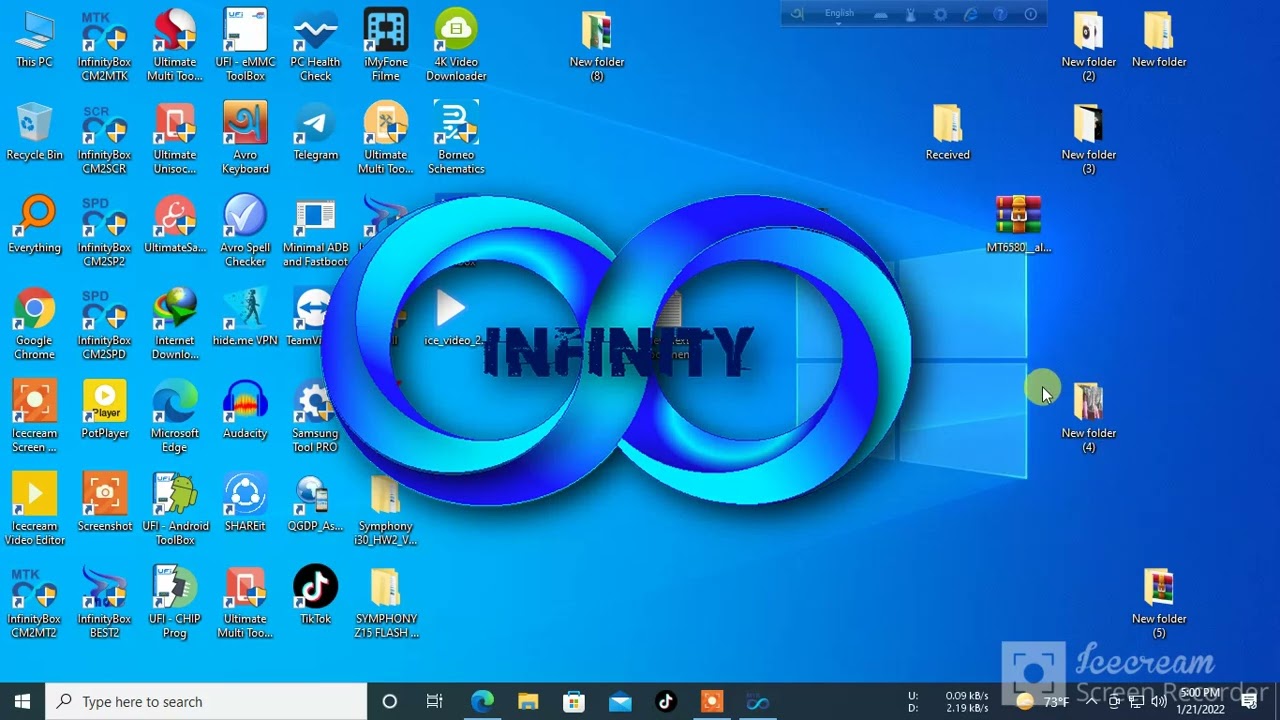Open Avro toolbar settings gear
This screenshot has width=1280, height=720.
click(x=940, y=14)
